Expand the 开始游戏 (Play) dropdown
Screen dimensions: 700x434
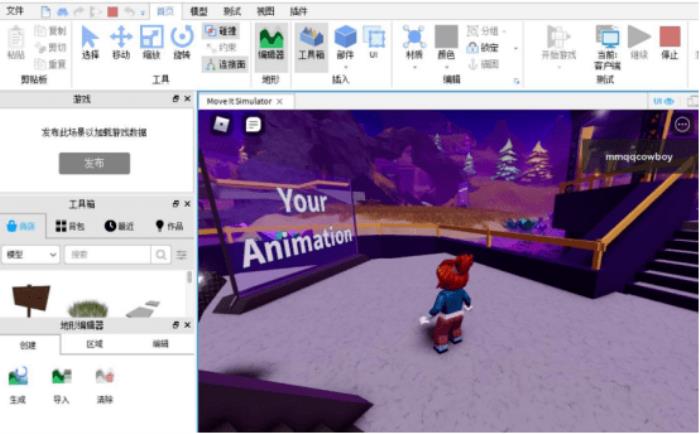tap(559, 67)
